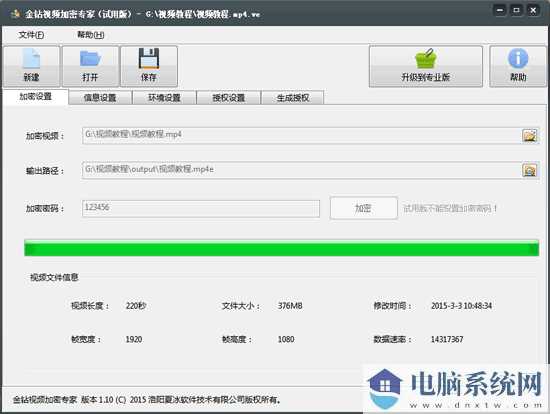Open the 帮助(H) menu
550x414 pixels.
90,35
